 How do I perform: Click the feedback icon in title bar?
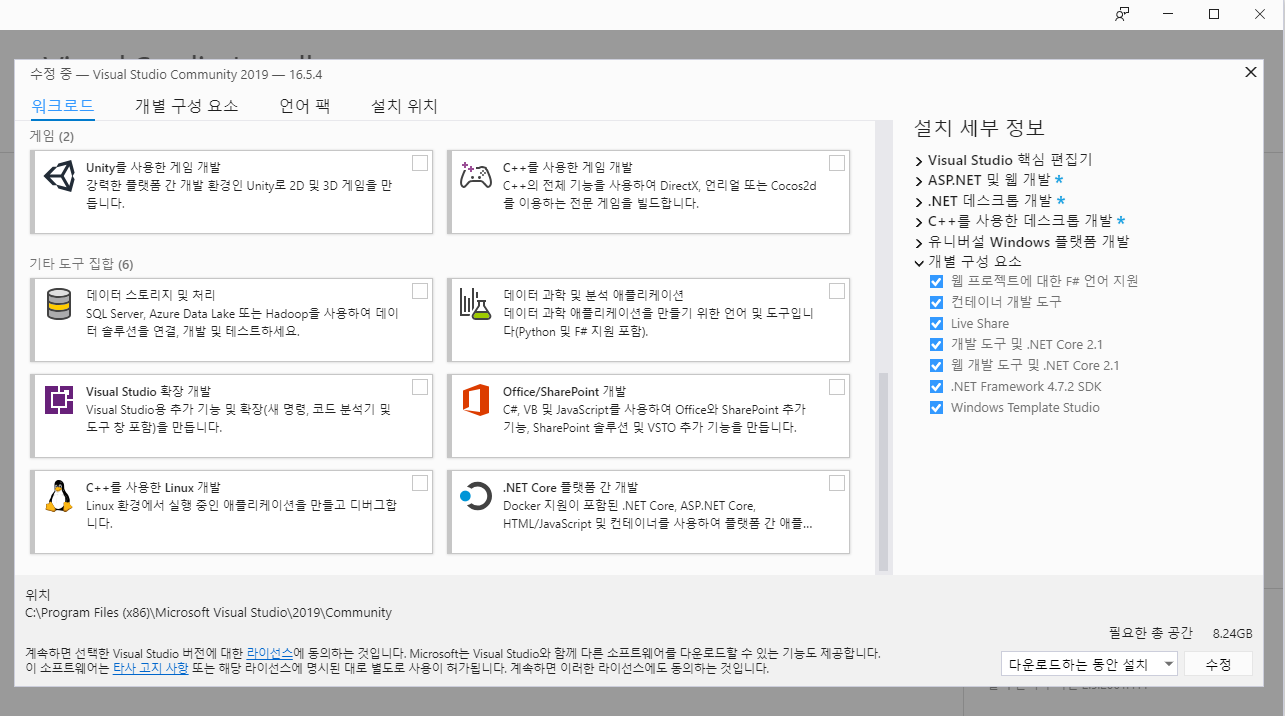[x=1122, y=14]
